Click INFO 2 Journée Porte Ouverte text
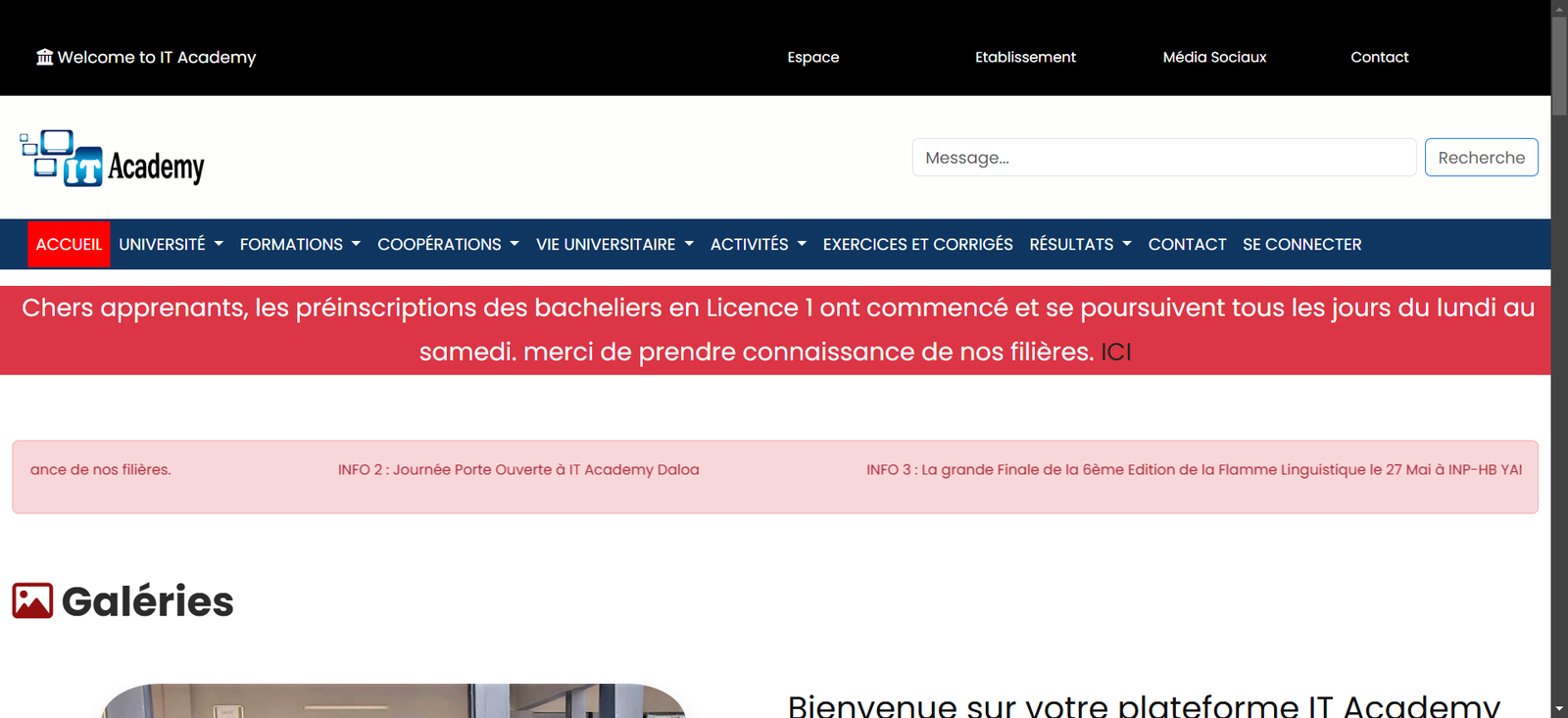The width and height of the screenshot is (1568, 718). click(518, 469)
